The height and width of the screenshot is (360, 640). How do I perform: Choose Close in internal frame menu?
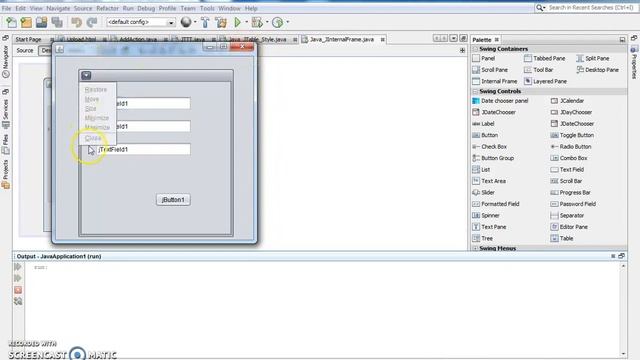coord(93,138)
